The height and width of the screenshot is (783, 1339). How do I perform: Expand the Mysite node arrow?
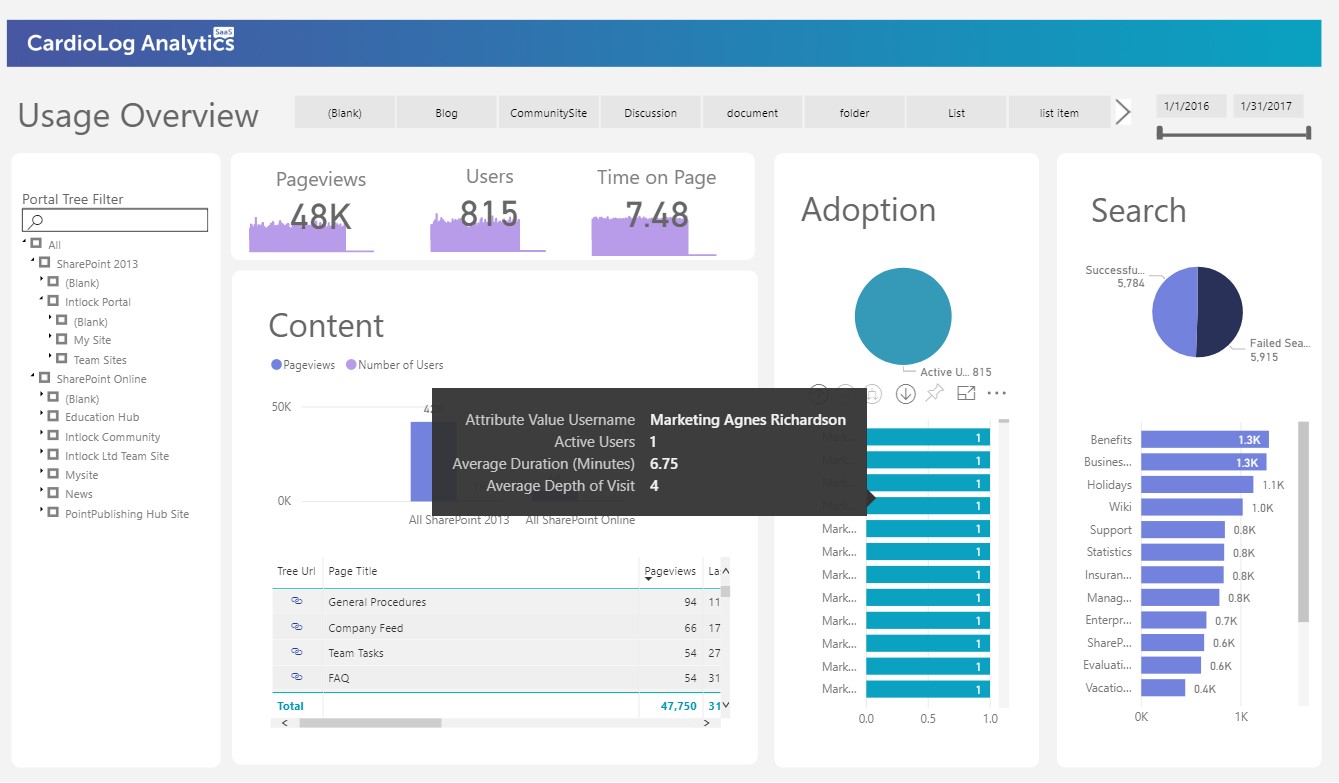tap(42, 473)
